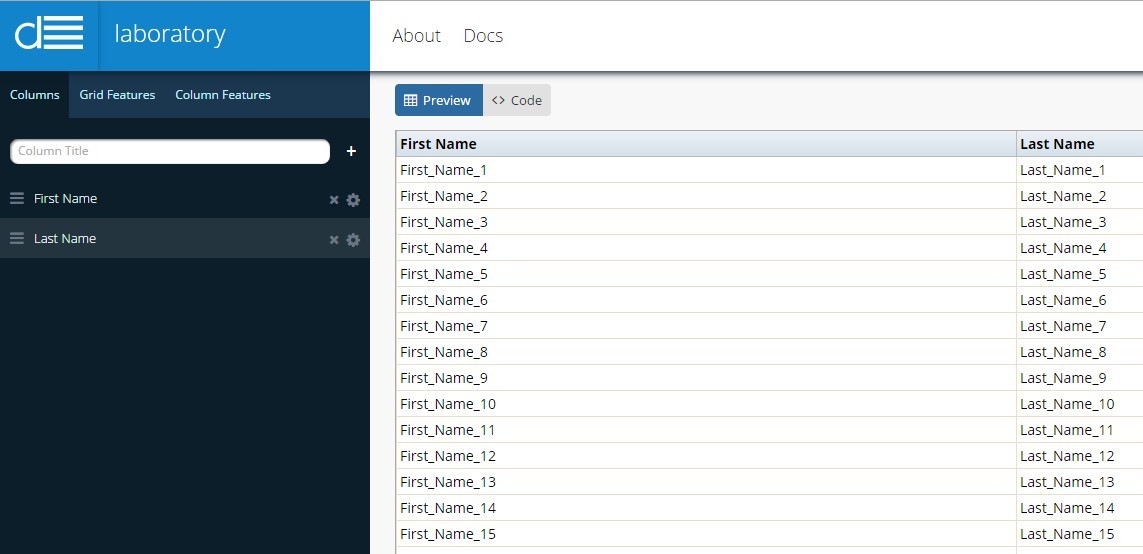Open the About page
The image size is (1143, 554).
pyautogui.click(x=416, y=36)
